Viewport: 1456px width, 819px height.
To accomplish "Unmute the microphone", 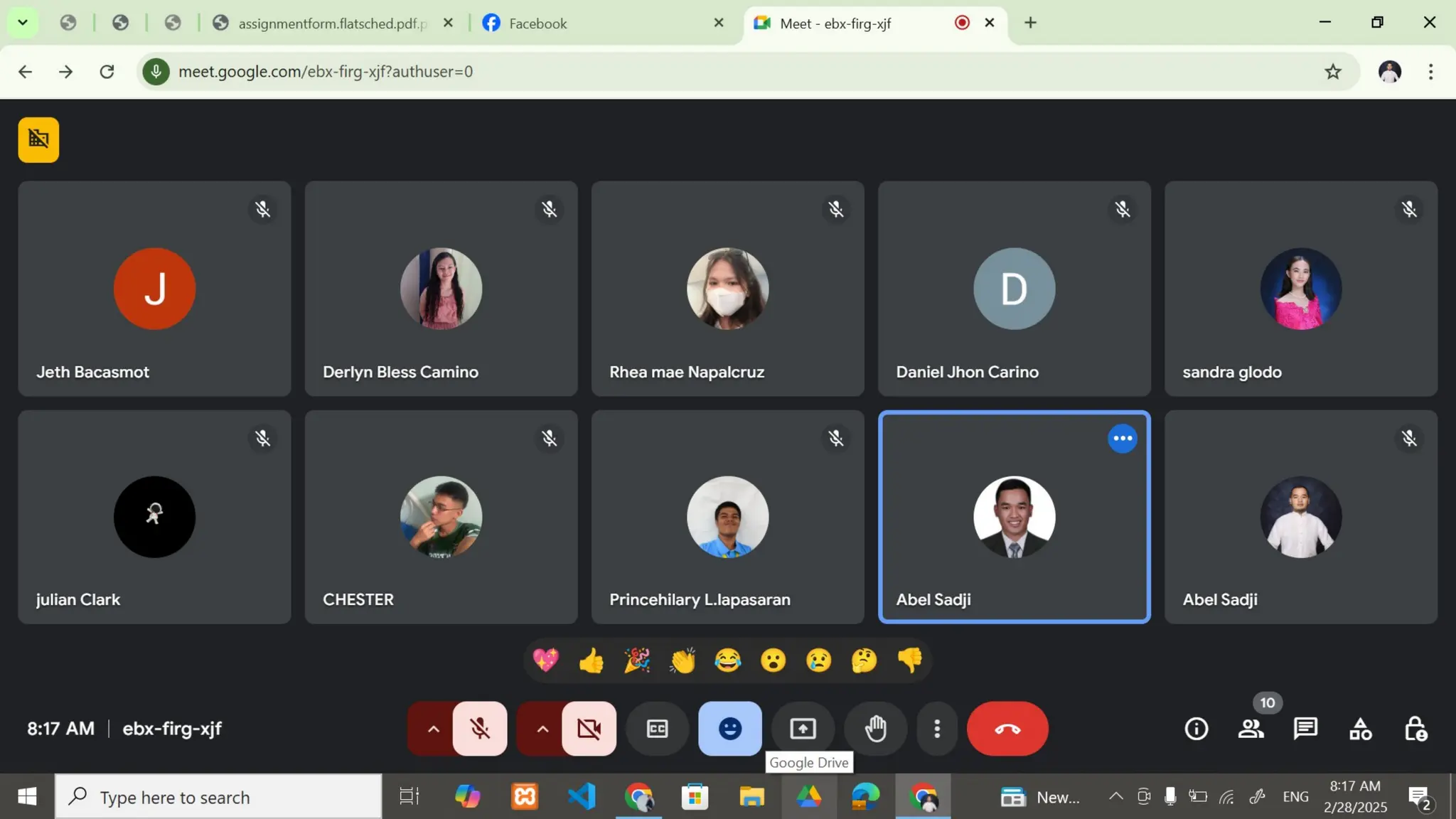I will (x=480, y=729).
